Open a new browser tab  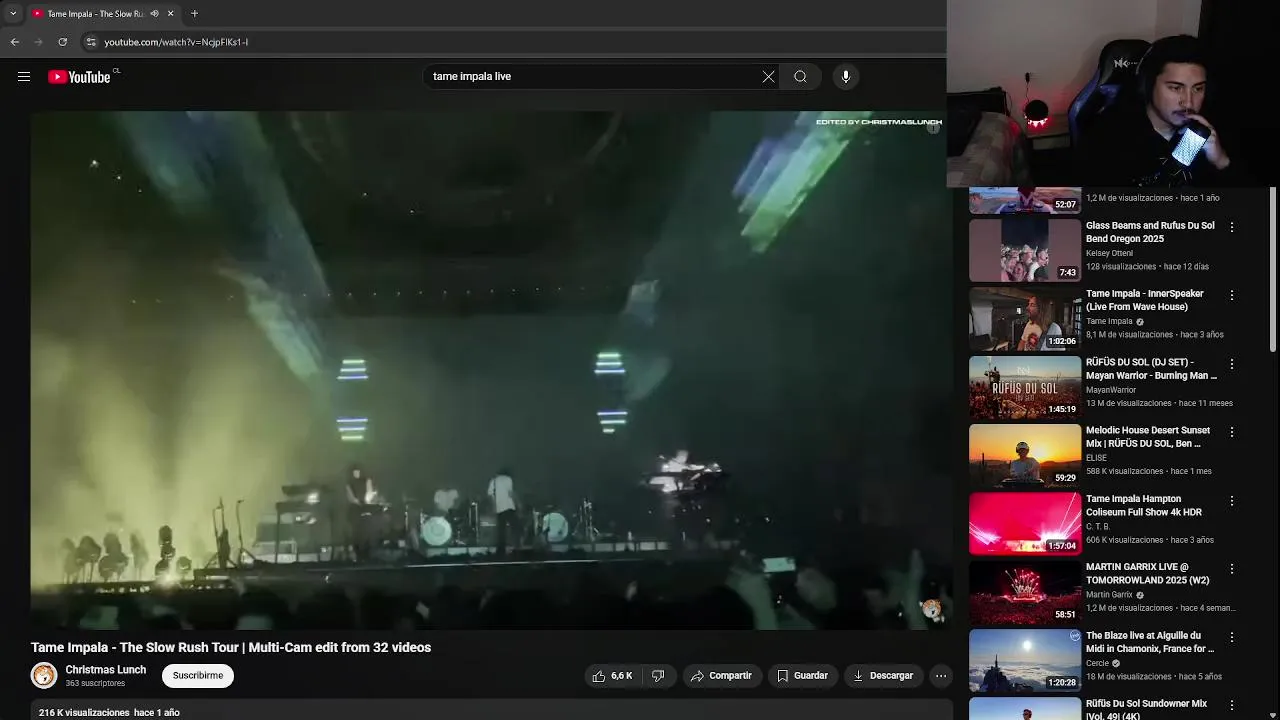click(194, 14)
